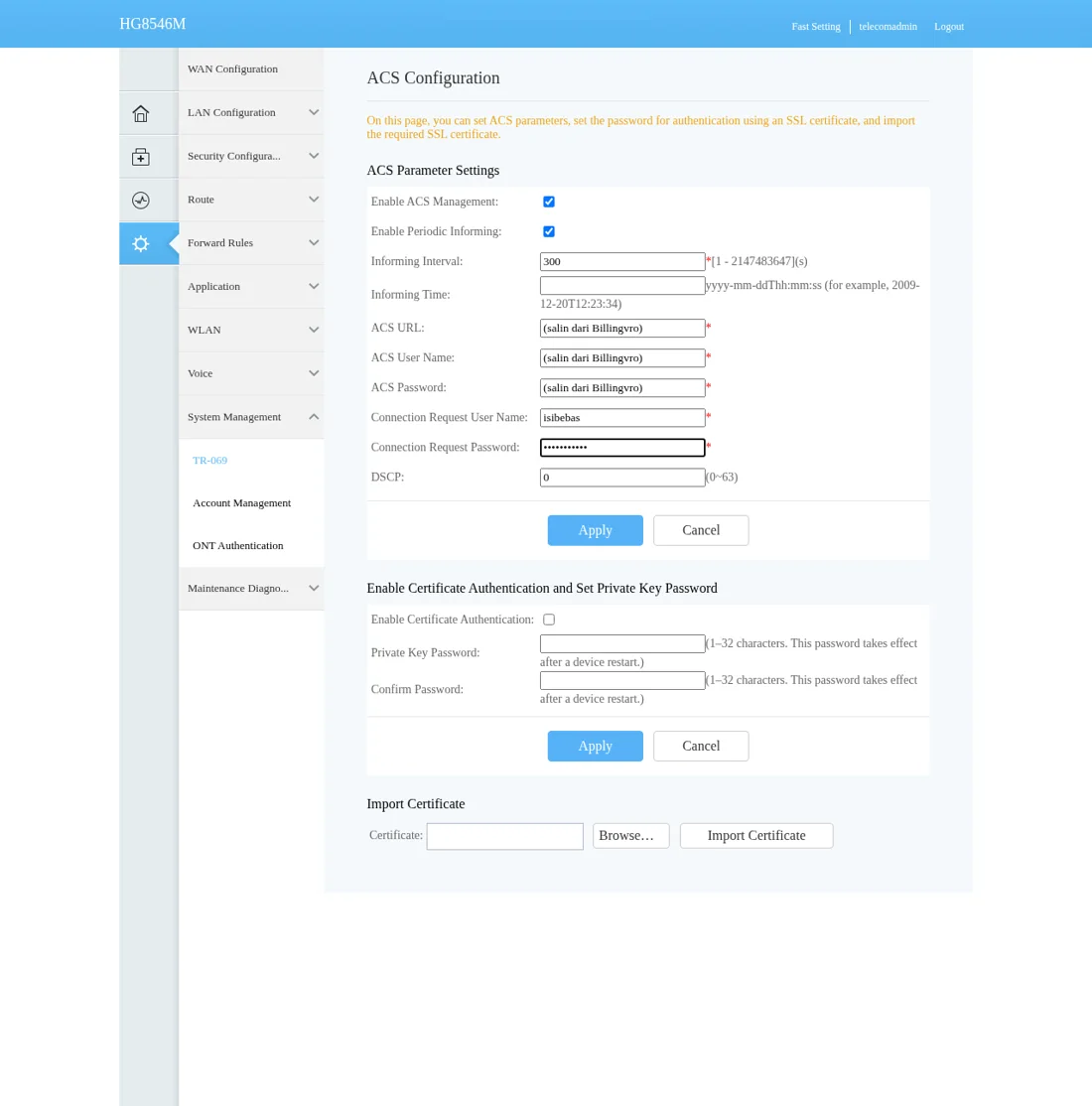The height and width of the screenshot is (1106, 1092).
Task: Focus Connection Request User Name field
Action: [622, 418]
